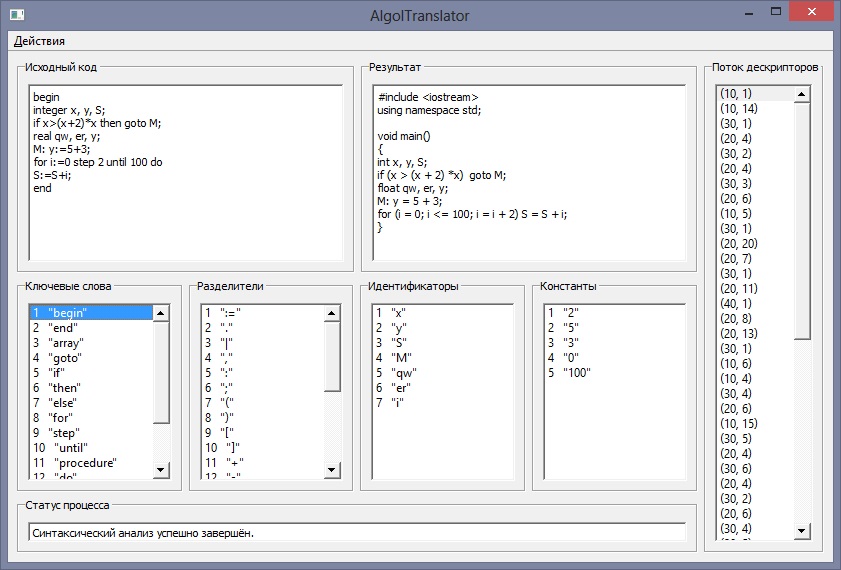
Task: Click in the Результат output text area
Action: point(529,173)
